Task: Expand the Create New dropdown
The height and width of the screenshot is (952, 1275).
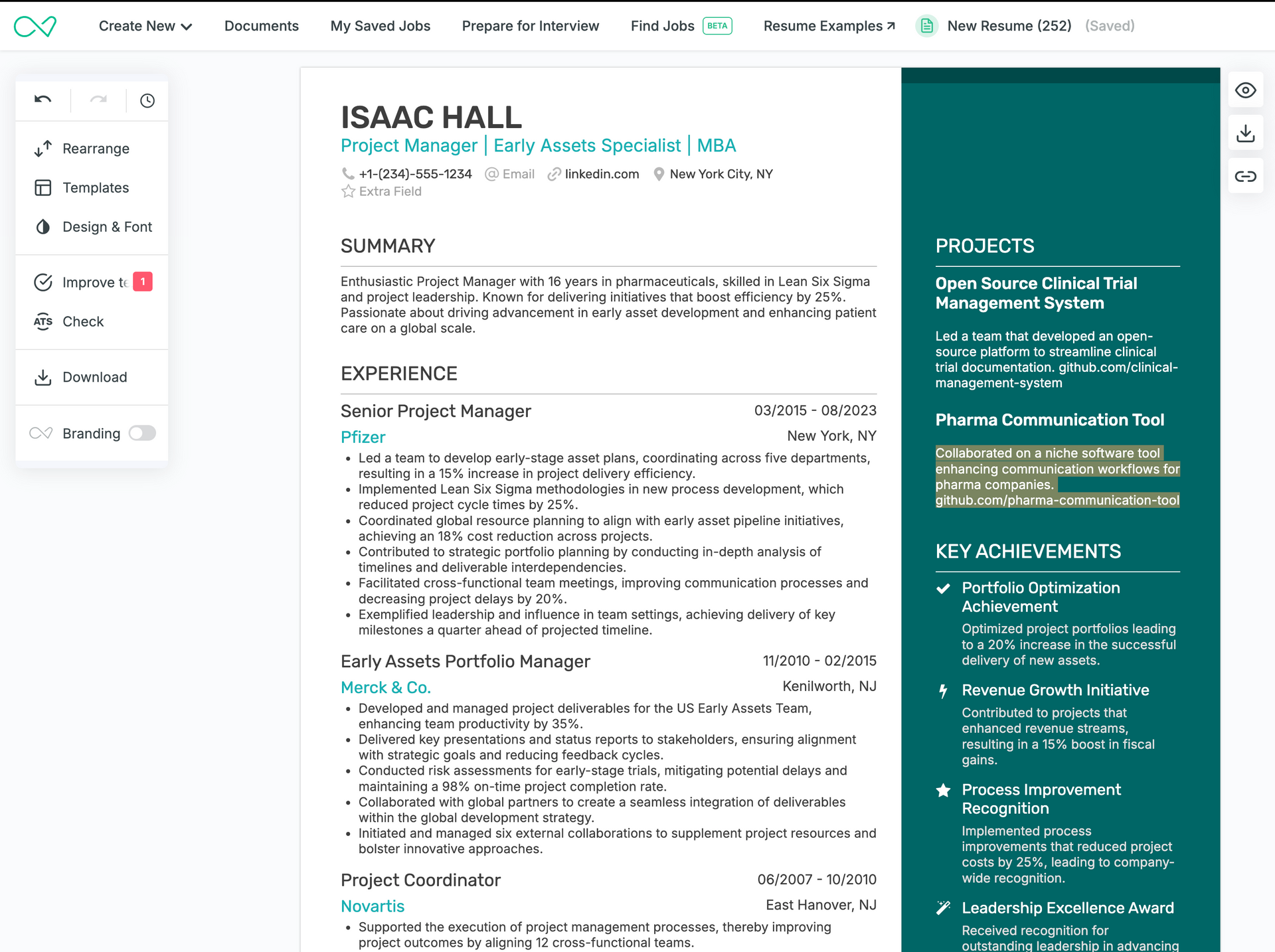Action: coord(145,26)
